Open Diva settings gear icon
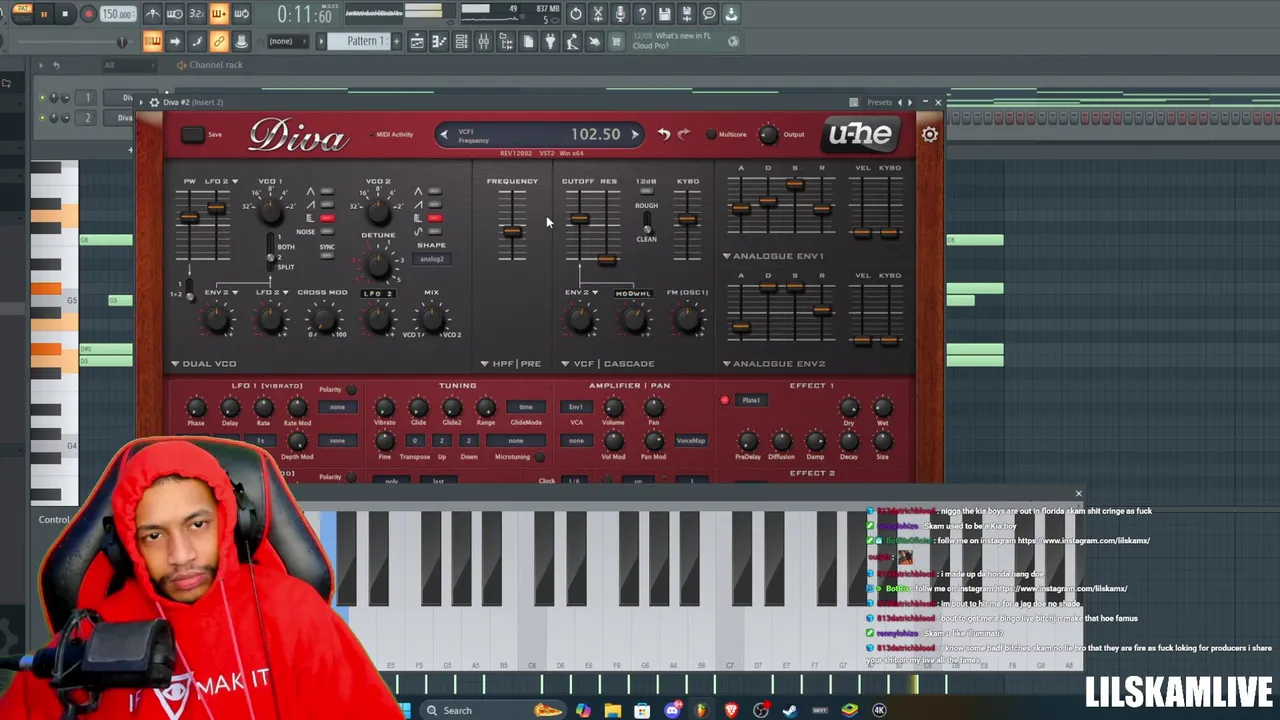The width and height of the screenshot is (1280, 720). pyautogui.click(x=930, y=135)
